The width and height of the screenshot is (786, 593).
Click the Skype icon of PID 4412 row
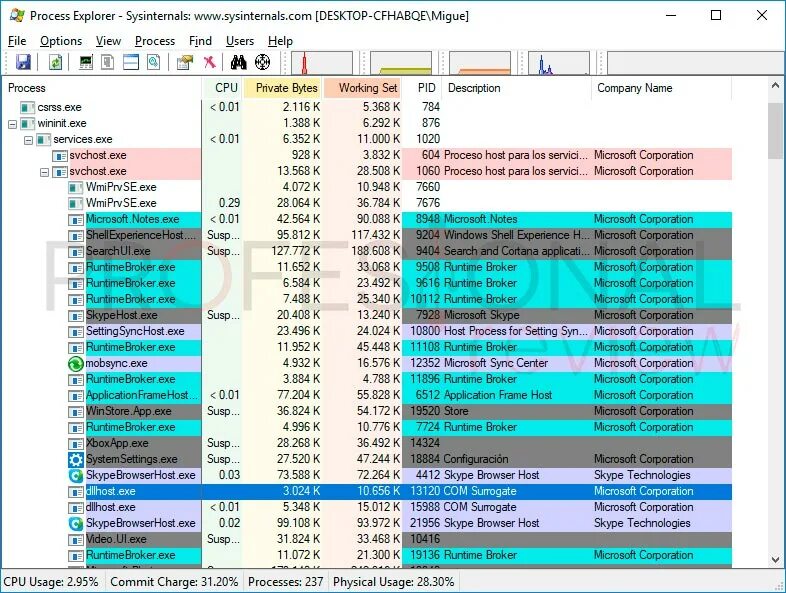point(76,476)
